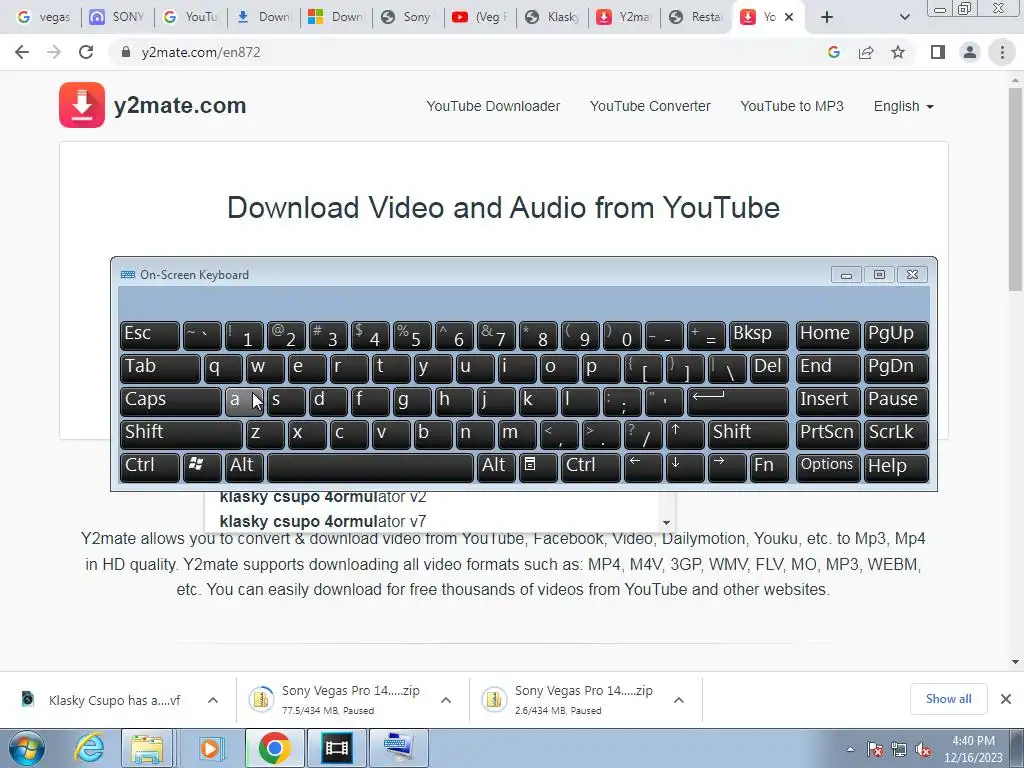Open Windows Media Player from the taskbar
The width and height of the screenshot is (1024, 768).
210,748
